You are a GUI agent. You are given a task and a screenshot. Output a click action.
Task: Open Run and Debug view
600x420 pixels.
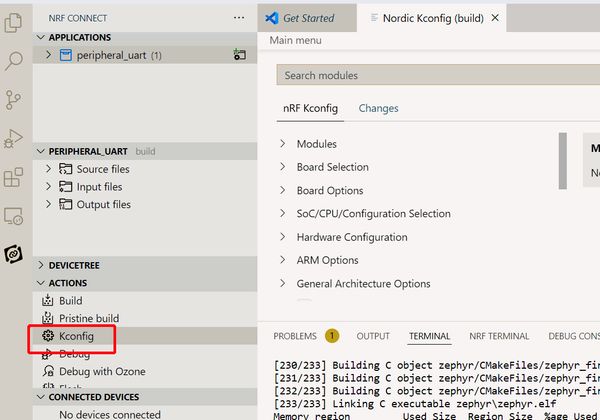point(13,138)
